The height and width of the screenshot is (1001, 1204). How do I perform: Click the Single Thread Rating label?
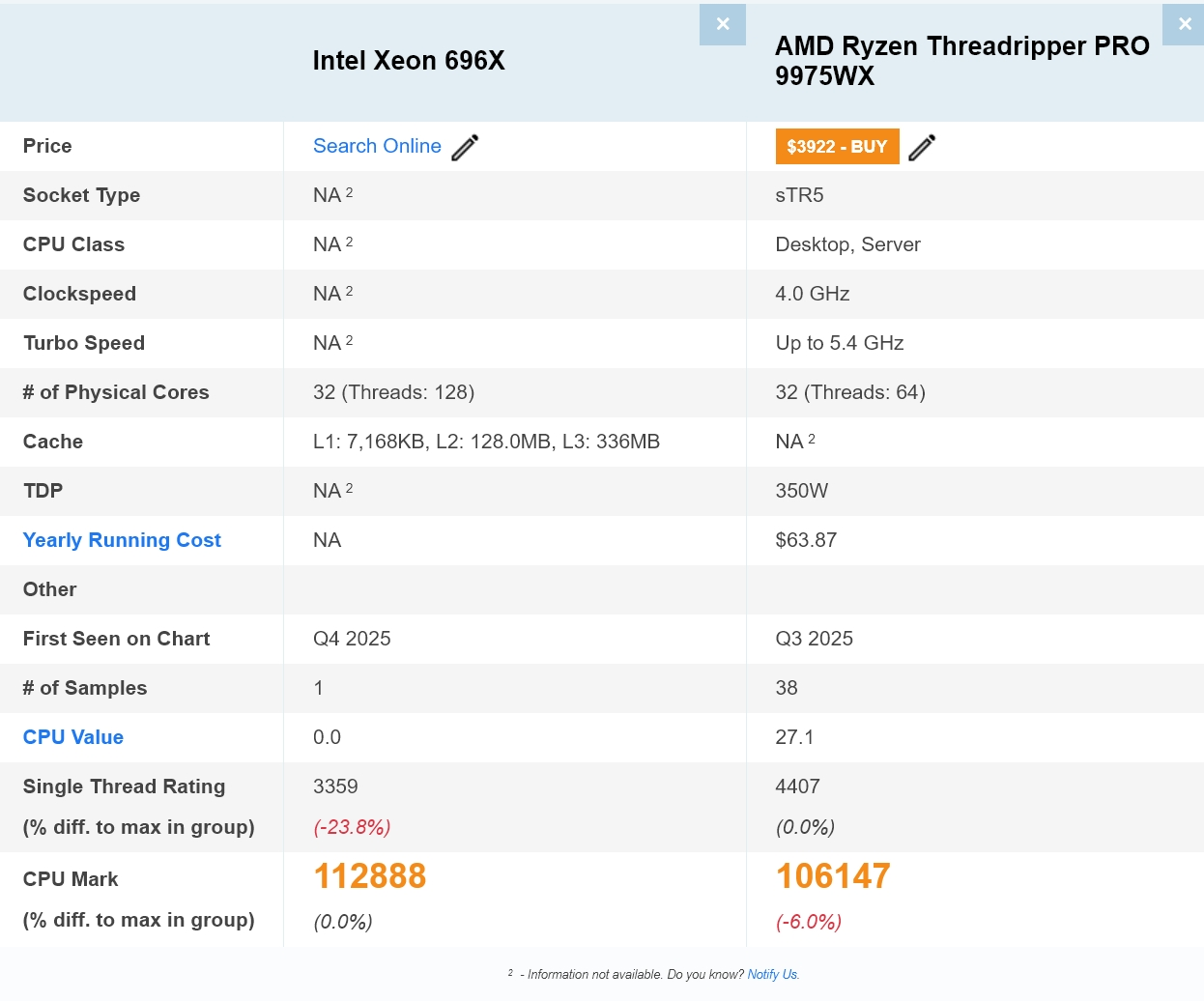[124, 786]
